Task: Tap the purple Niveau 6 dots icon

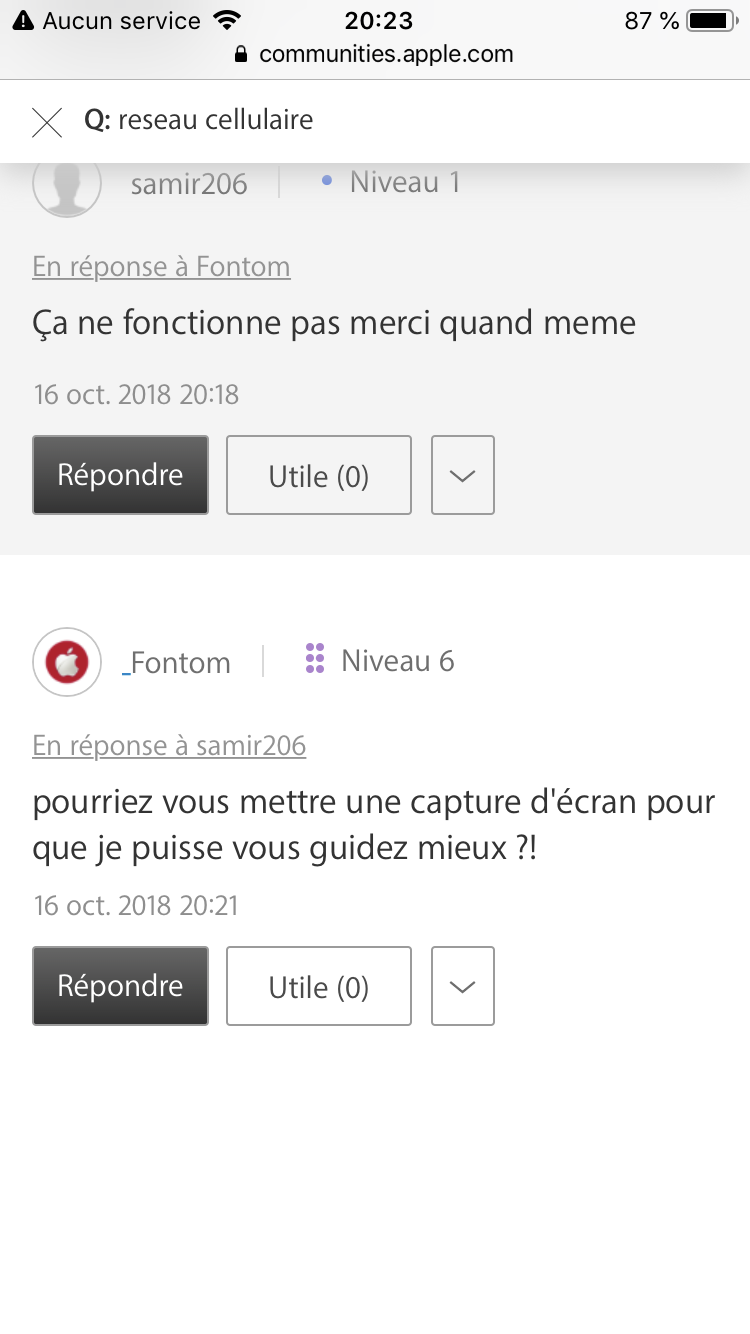Action: 315,660
